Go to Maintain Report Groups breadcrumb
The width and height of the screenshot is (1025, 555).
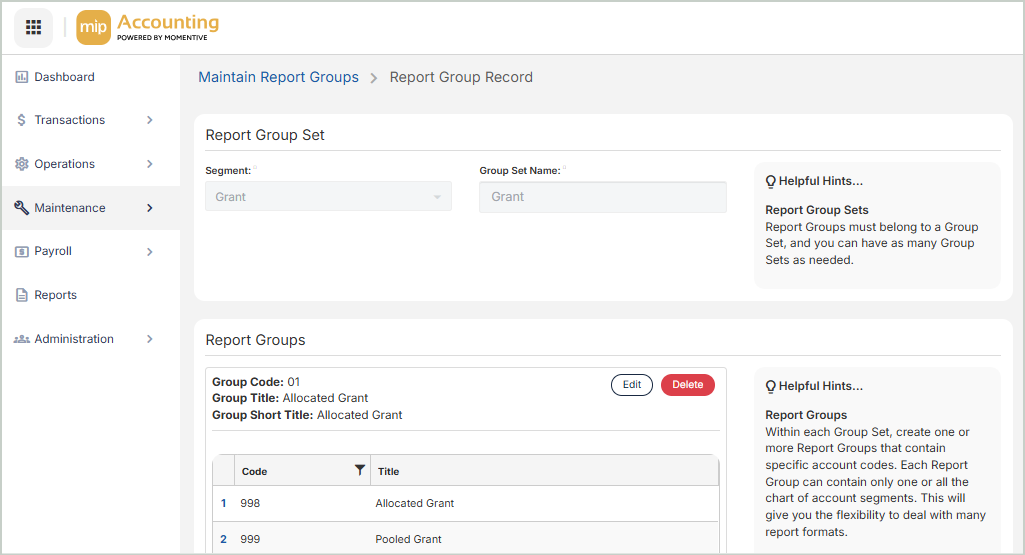tap(278, 77)
